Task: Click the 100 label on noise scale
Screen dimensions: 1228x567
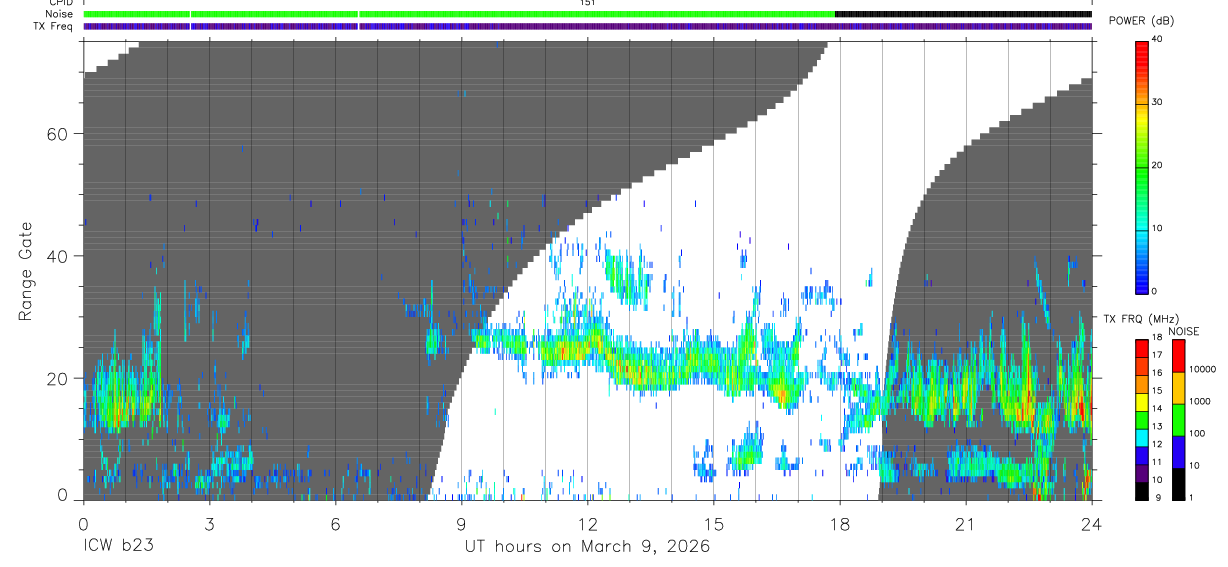Action: point(1198,434)
